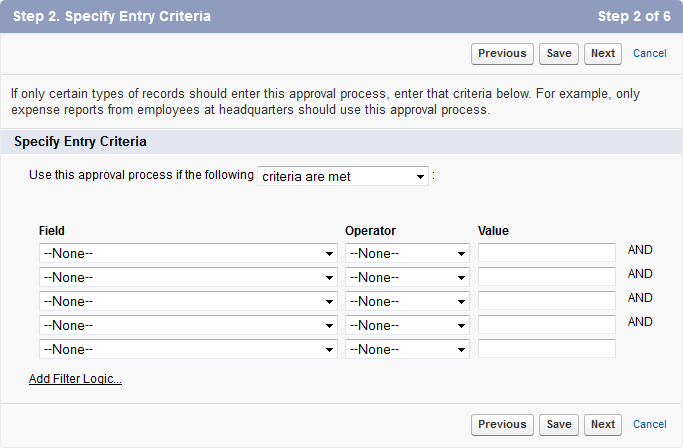Click the top Next button

602,53
